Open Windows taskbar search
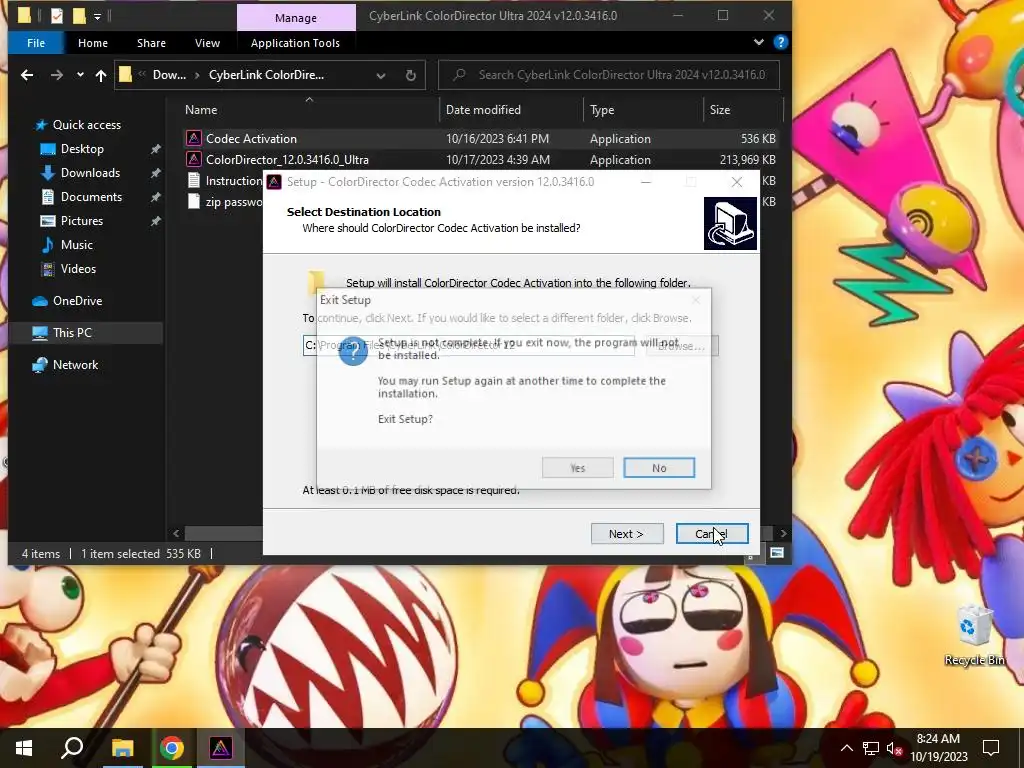The image size is (1024, 768). pos(72,748)
